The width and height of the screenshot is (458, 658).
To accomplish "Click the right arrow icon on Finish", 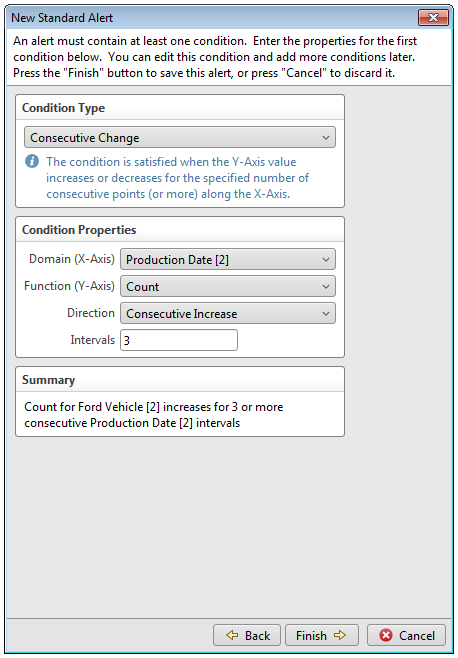I will tap(340, 635).
